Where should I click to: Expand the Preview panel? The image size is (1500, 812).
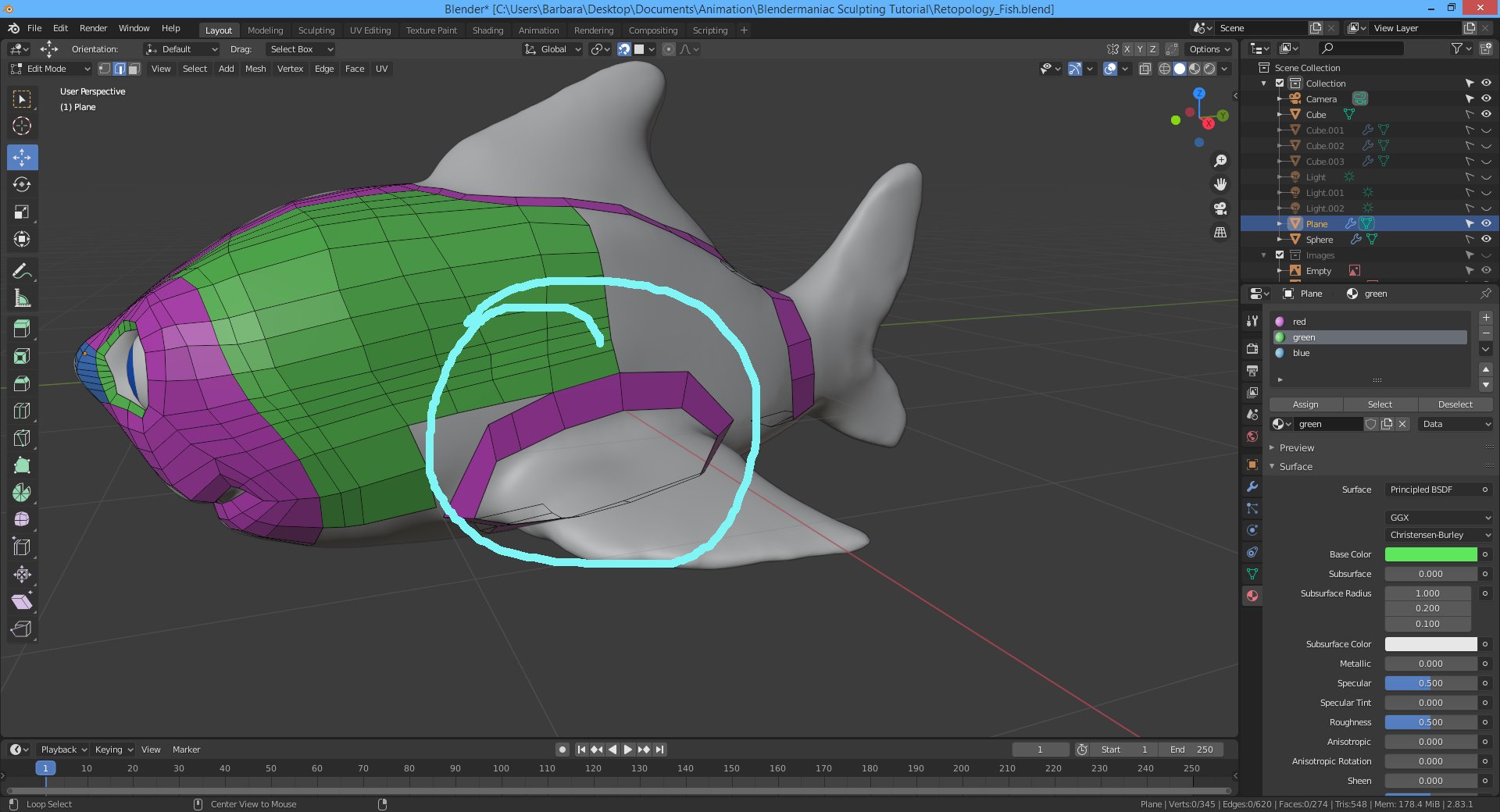pos(1296,448)
